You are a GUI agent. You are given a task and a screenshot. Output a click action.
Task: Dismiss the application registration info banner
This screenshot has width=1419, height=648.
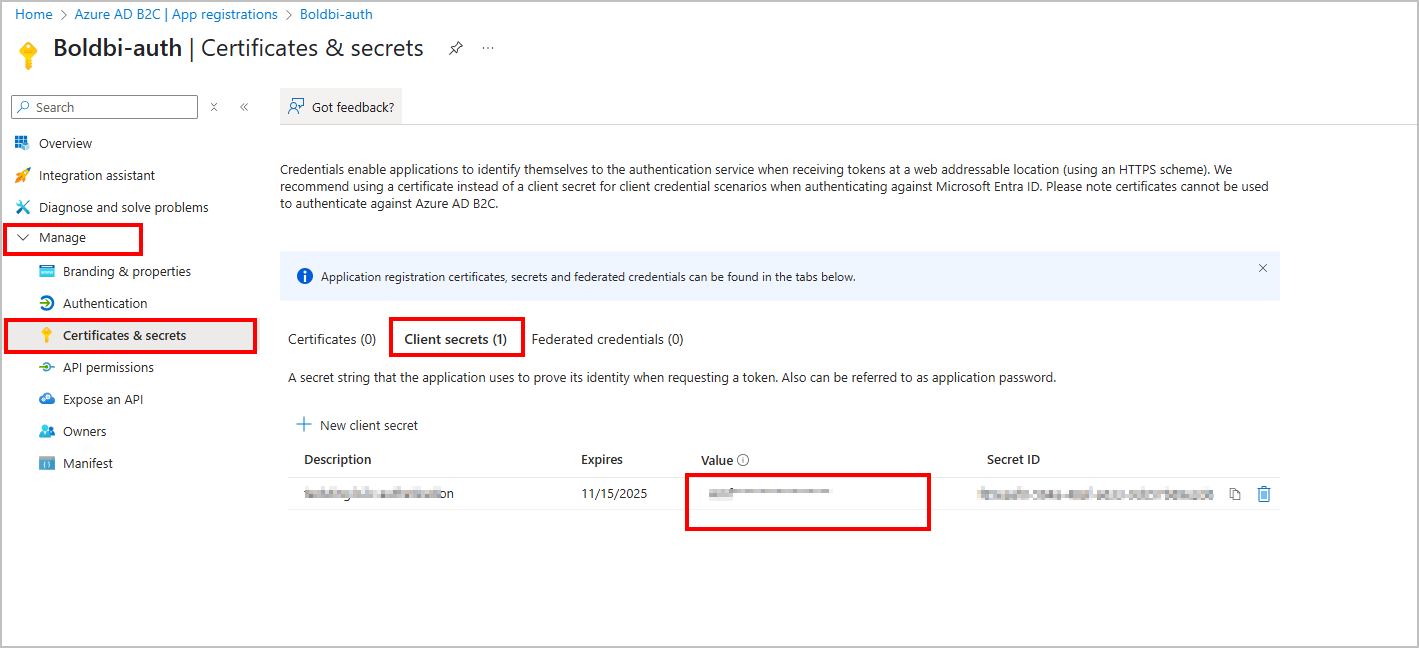[1262, 268]
